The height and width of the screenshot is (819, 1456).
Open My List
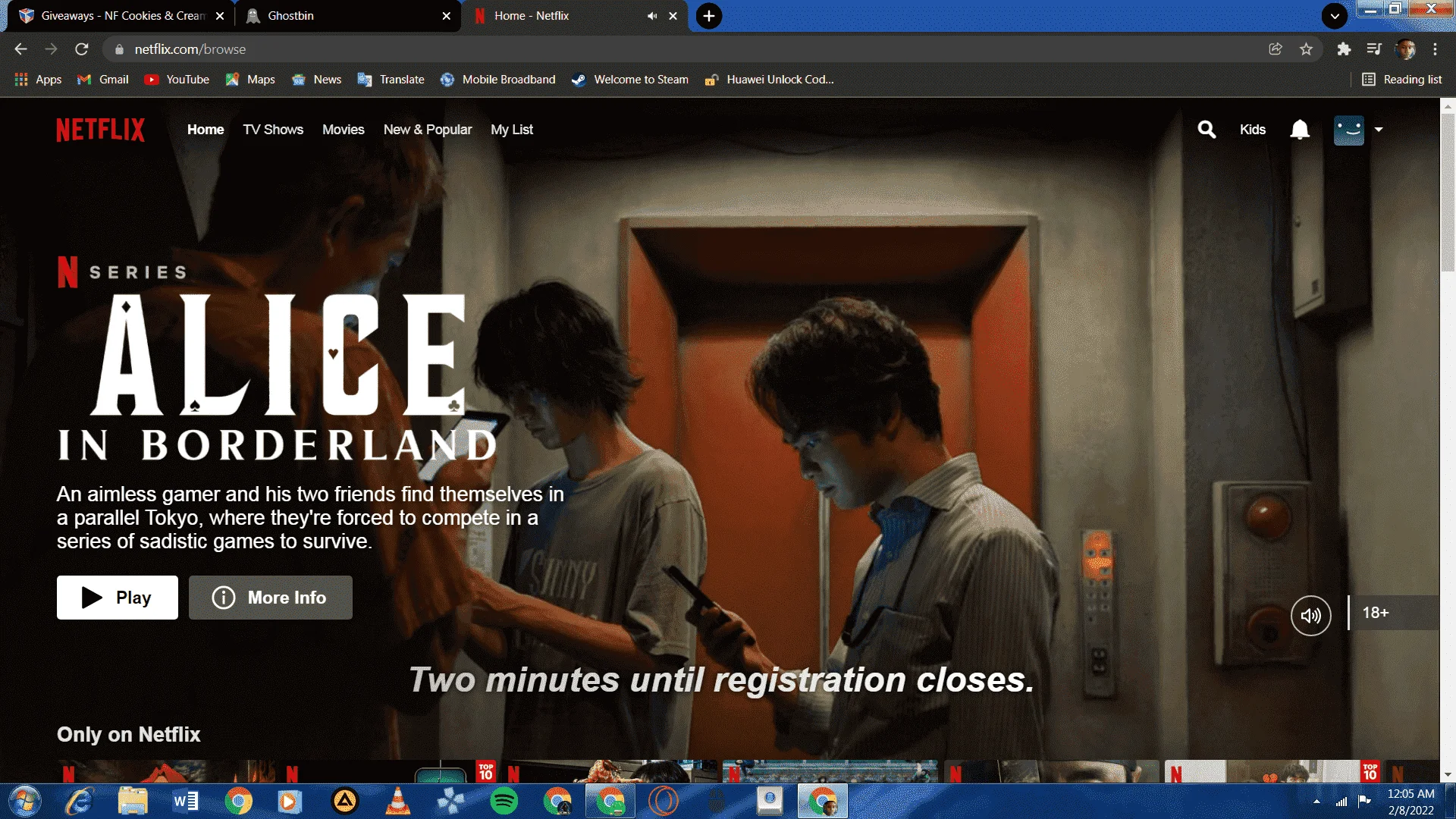512,130
